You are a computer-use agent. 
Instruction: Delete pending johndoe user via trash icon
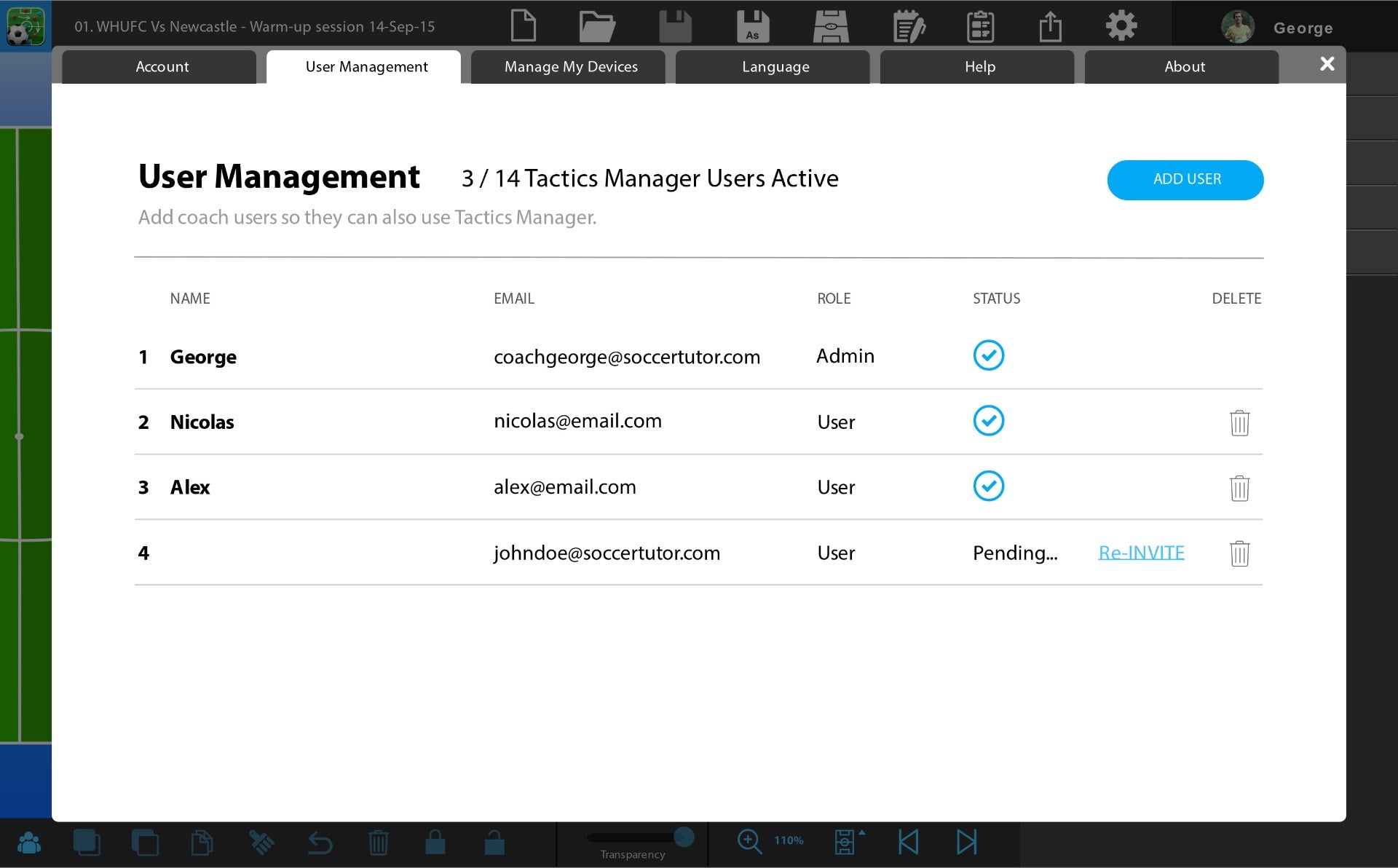click(x=1239, y=553)
